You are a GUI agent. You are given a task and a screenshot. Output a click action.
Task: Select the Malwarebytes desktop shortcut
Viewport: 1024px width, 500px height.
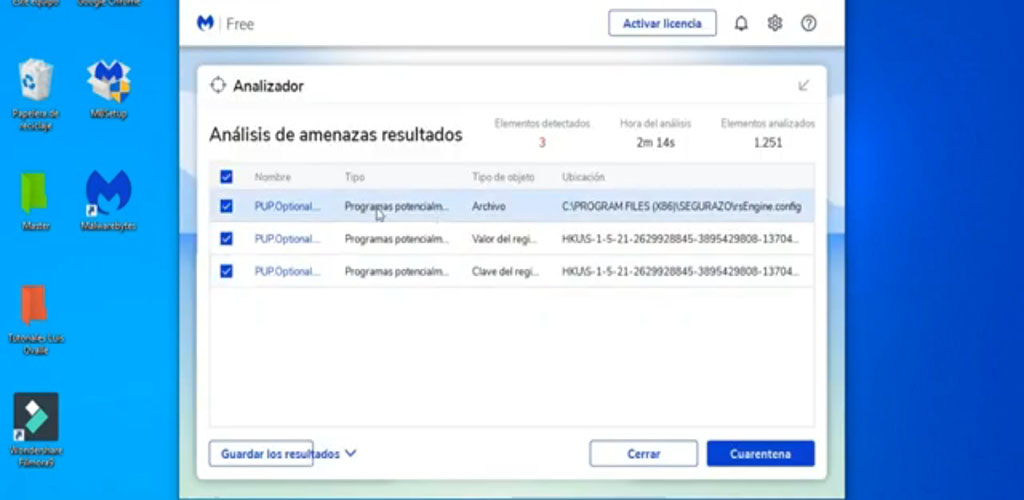pyautogui.click(x=108, y=200)
